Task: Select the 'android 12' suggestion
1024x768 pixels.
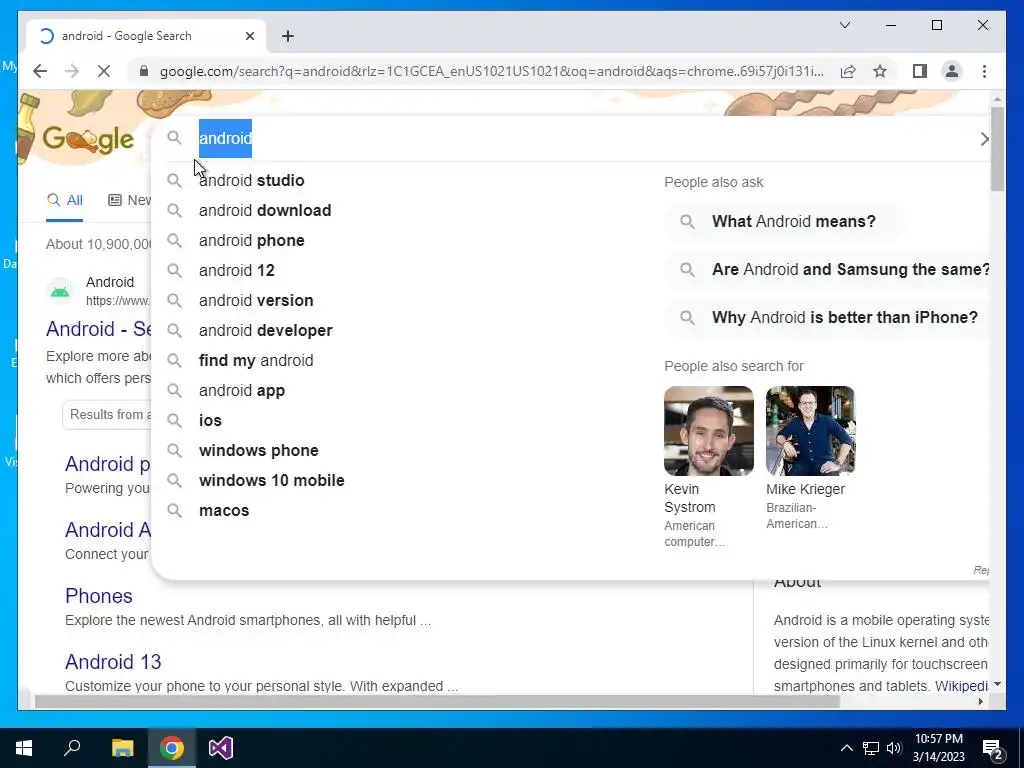Action: click(x=236, y=270)
